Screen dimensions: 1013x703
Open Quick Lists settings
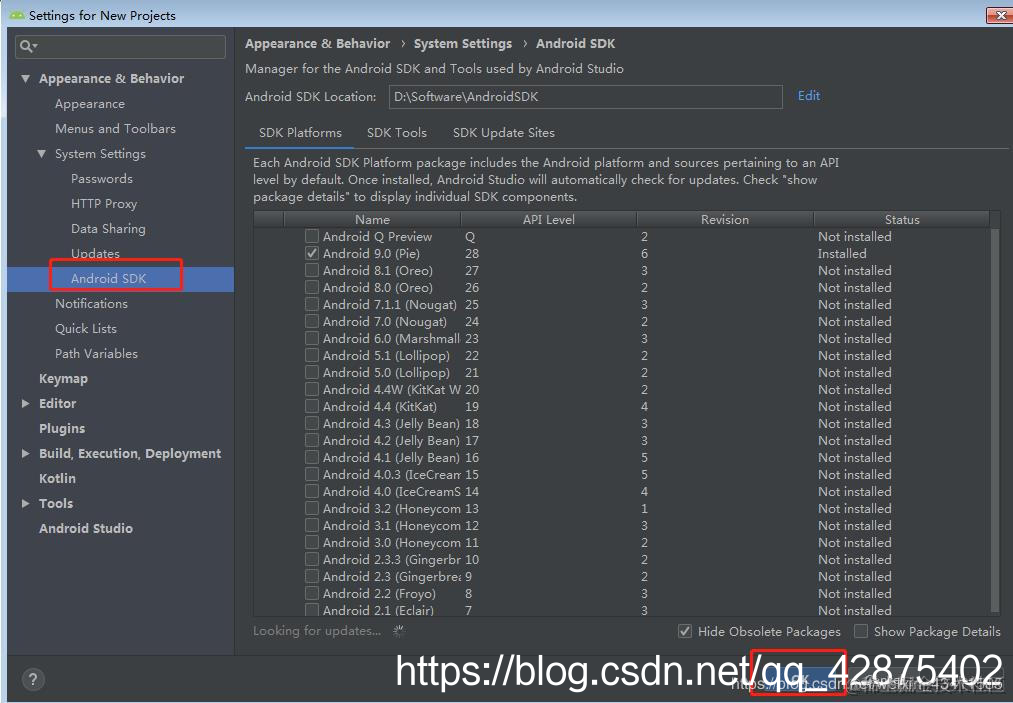[x=86, y=329]
